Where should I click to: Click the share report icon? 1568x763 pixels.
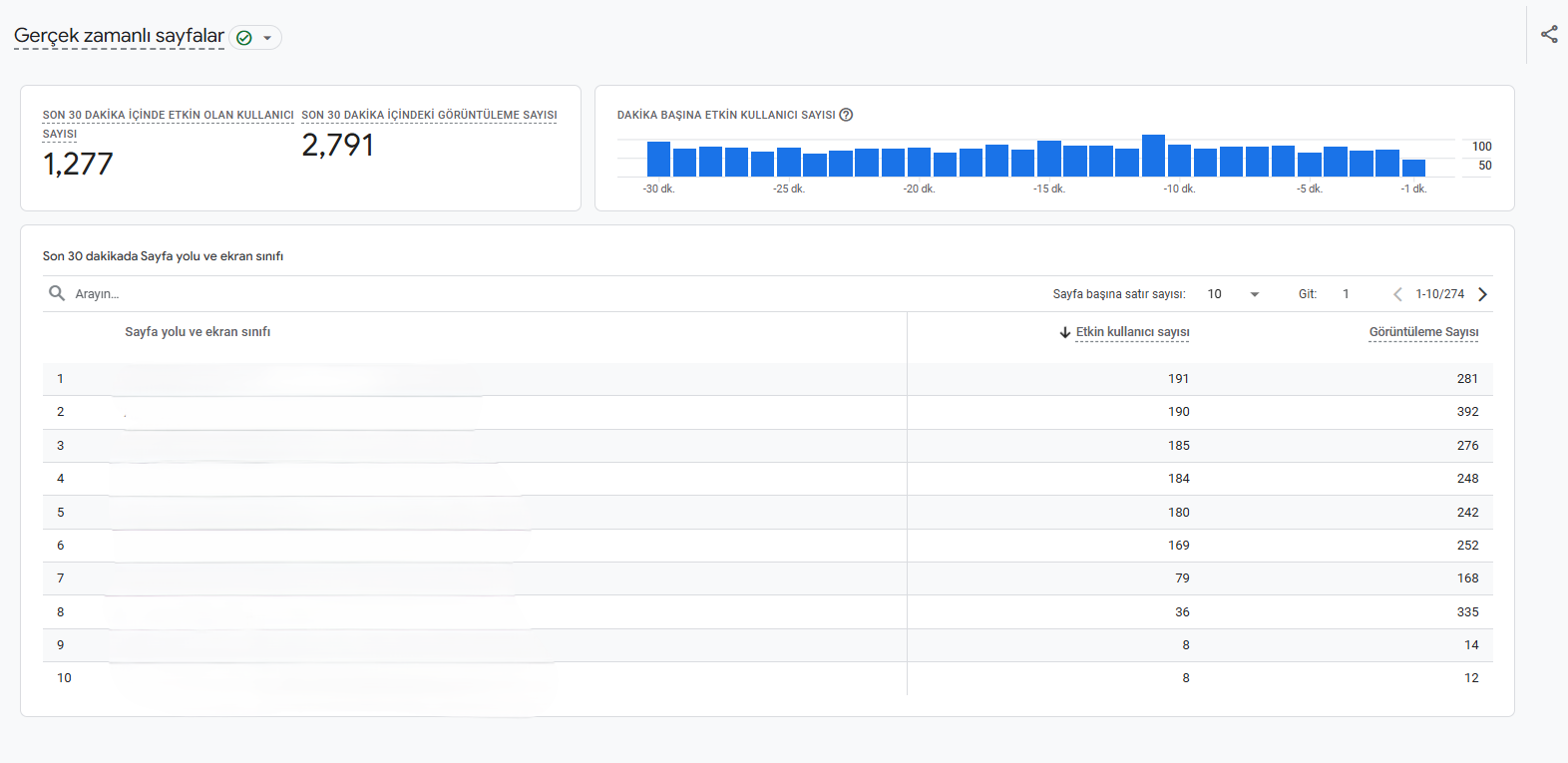coord(1549,35)
